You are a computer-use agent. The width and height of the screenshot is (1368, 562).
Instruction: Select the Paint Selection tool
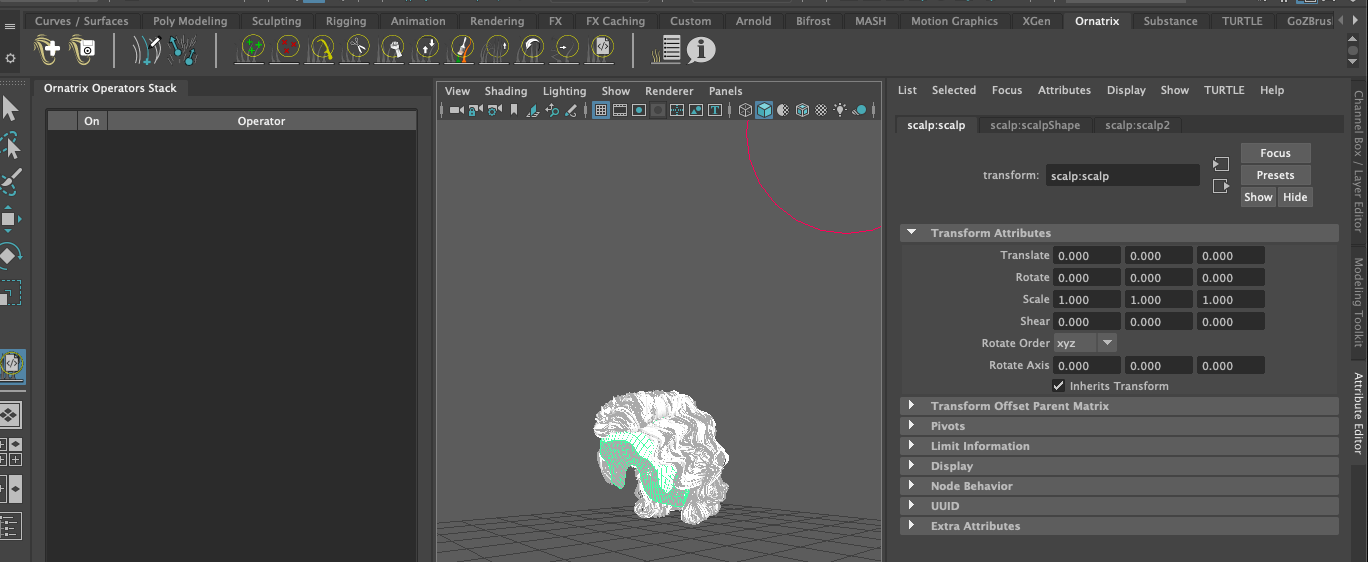coord(10,182)
